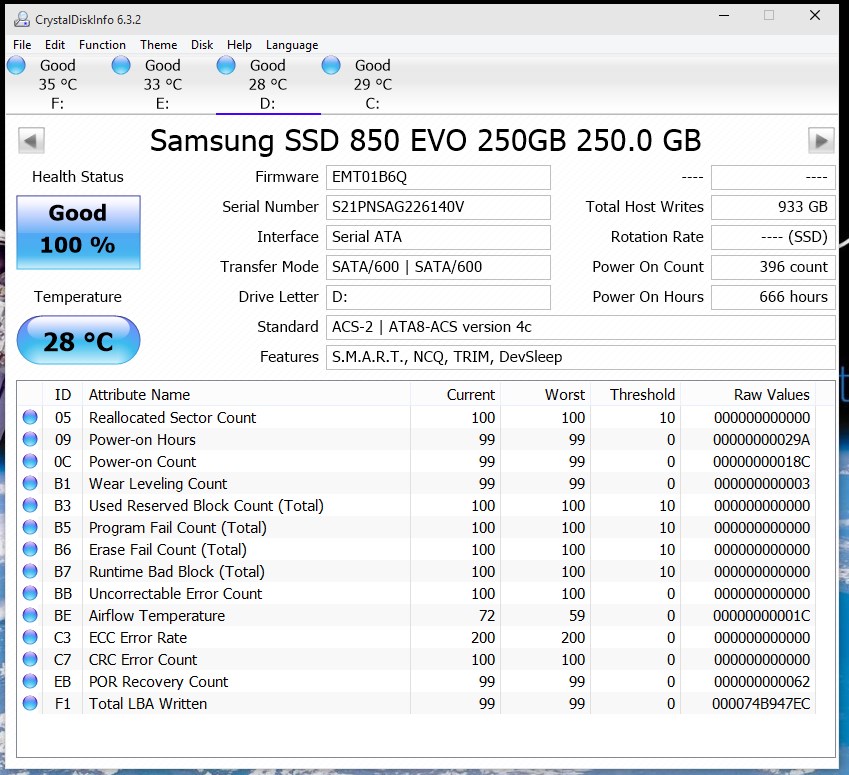This screenshot has height=775, width=849.
Task: Switch to the C: disk tab
Action: (373, 84)
